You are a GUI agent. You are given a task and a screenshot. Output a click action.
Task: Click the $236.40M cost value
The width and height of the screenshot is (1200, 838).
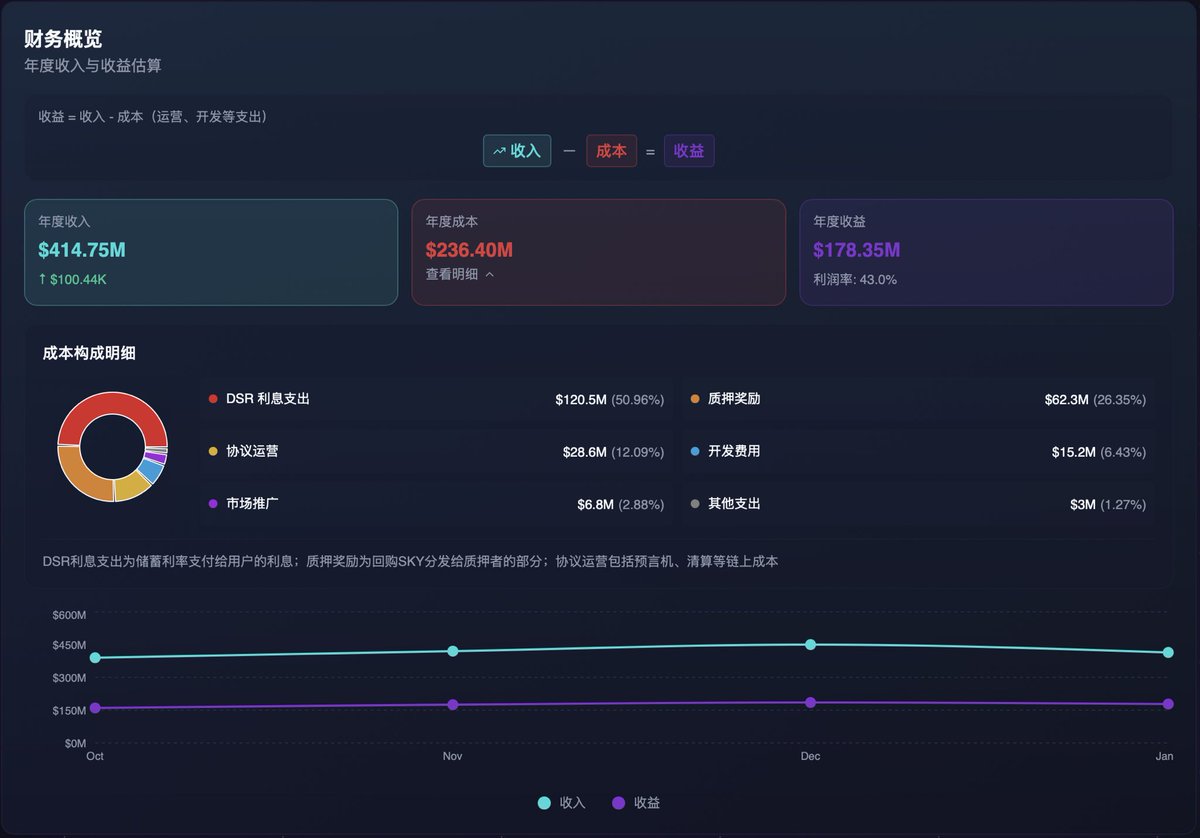tap(469, 250)
